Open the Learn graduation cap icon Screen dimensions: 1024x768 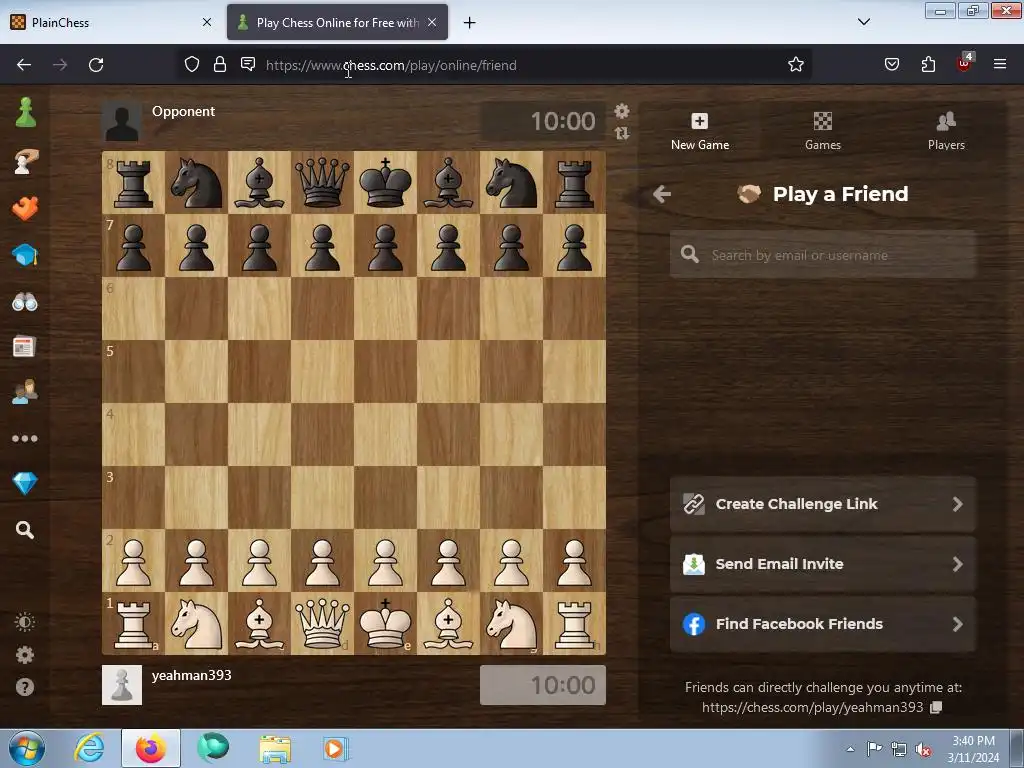25,255
